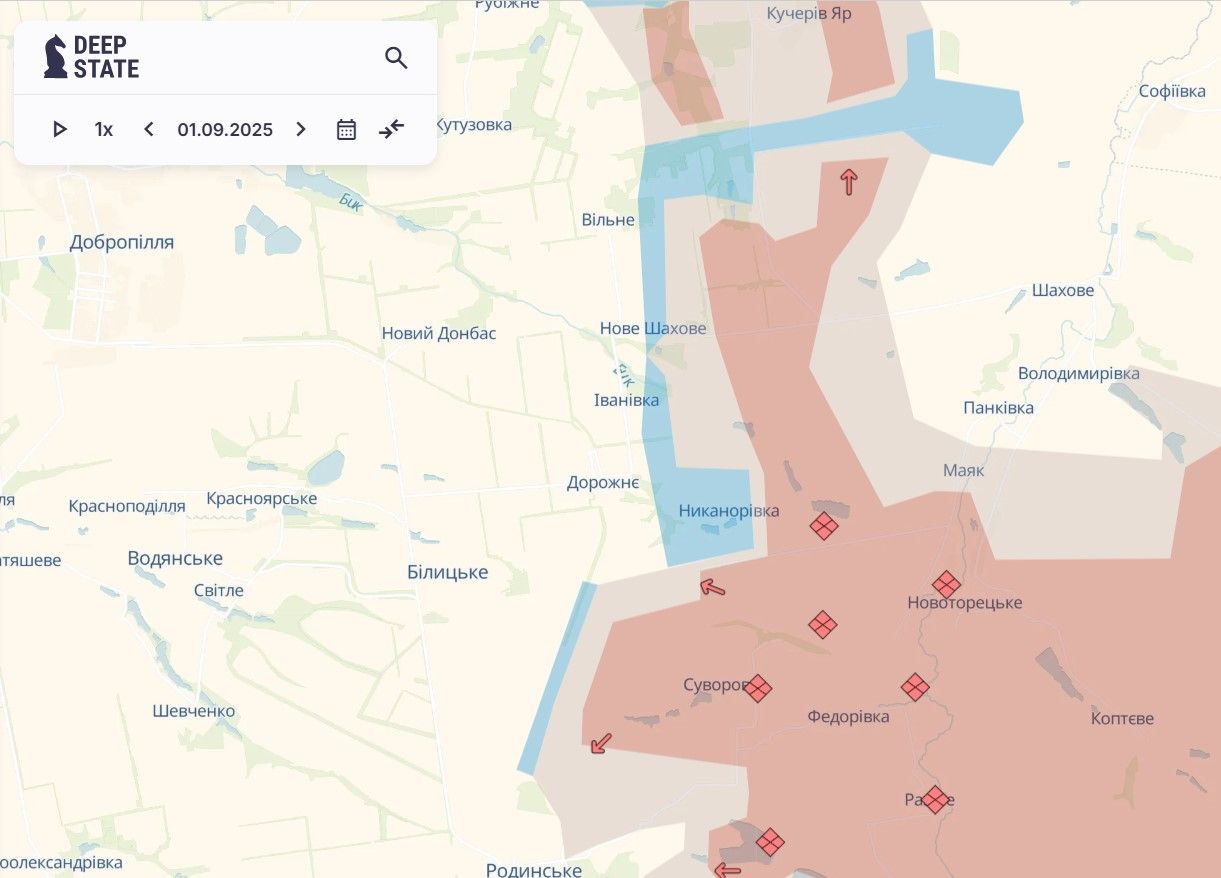Select the Білицьке town label
1221x878 pixels.
point(447,572)
